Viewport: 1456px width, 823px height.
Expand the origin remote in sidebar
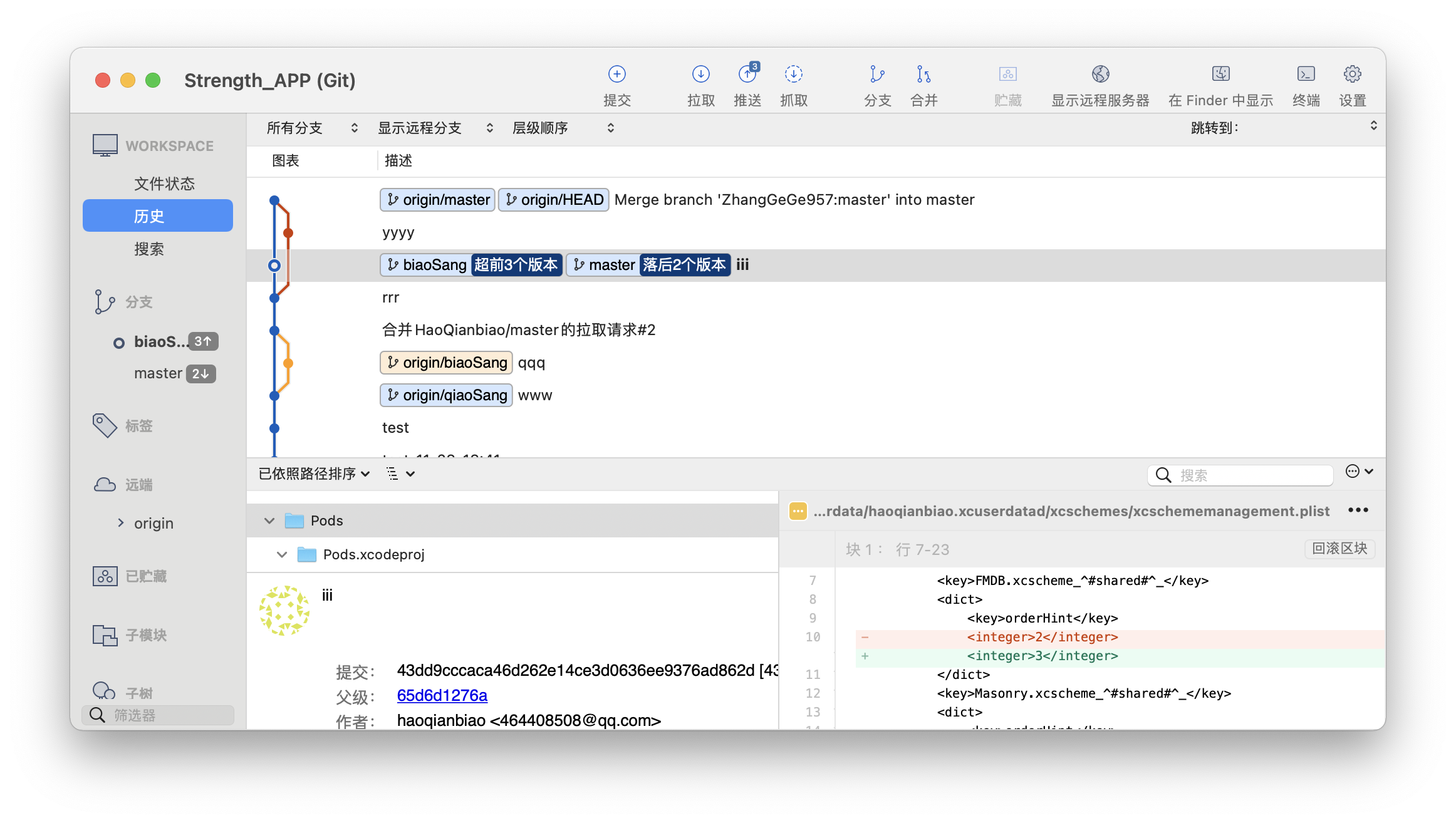click(x=121, y=522)
